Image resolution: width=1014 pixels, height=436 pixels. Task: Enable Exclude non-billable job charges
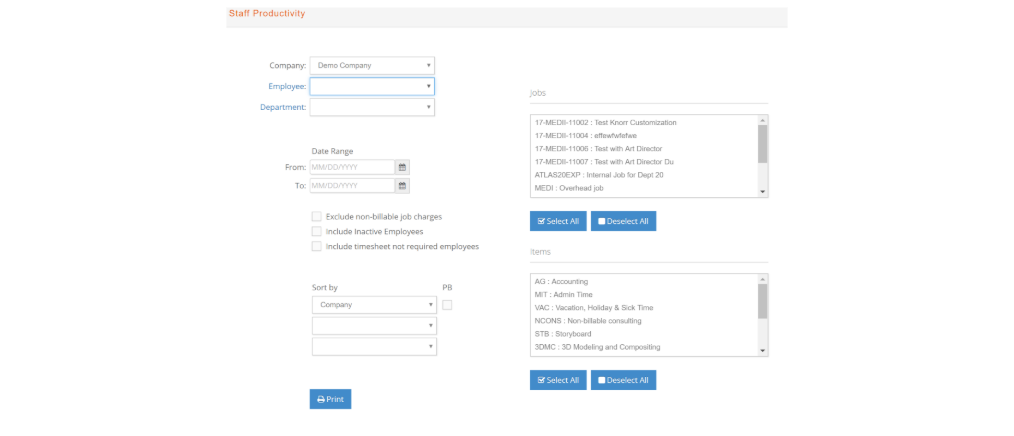pyautogui.click(x=316, y=217)
